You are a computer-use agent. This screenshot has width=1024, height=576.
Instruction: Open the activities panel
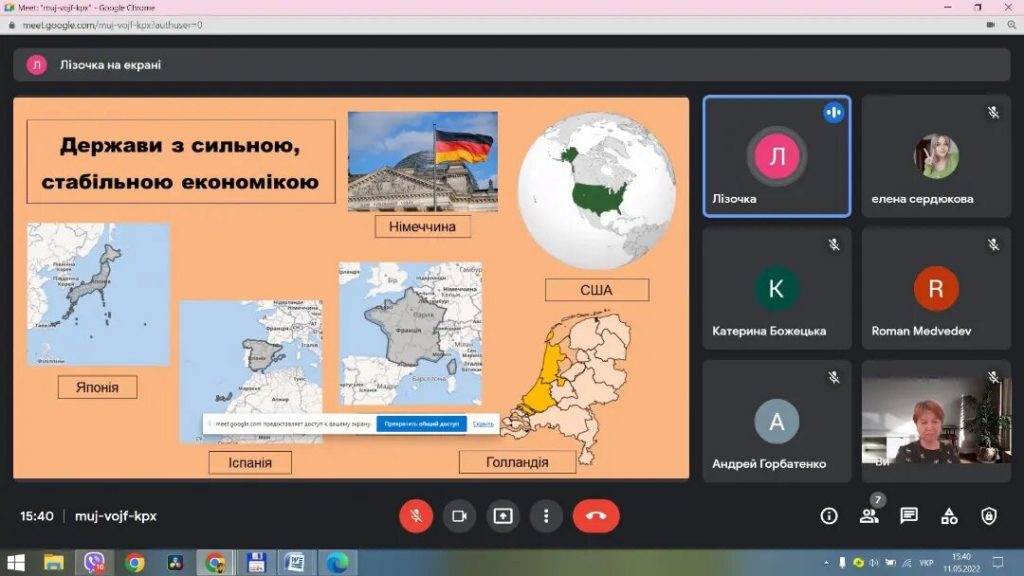949,516
